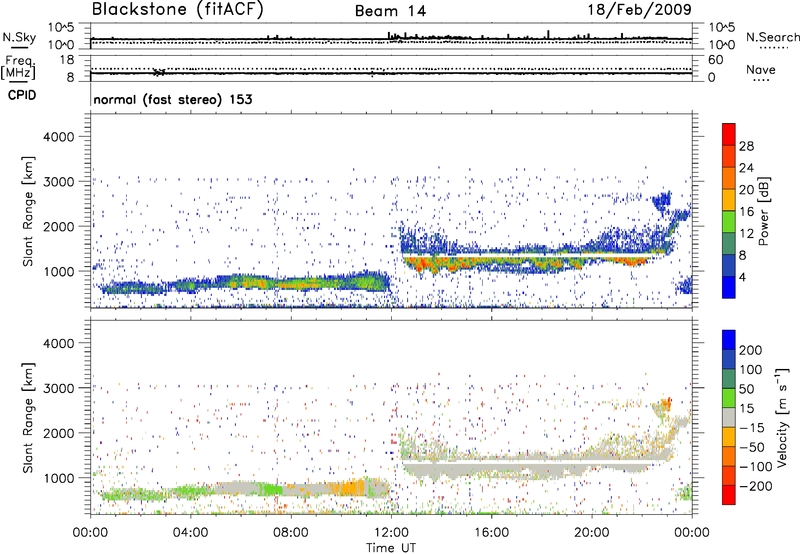Click the "−100" label on velocity scale
Screen dimensions: 800x554
pyautogui.click(x=755, y=467)
